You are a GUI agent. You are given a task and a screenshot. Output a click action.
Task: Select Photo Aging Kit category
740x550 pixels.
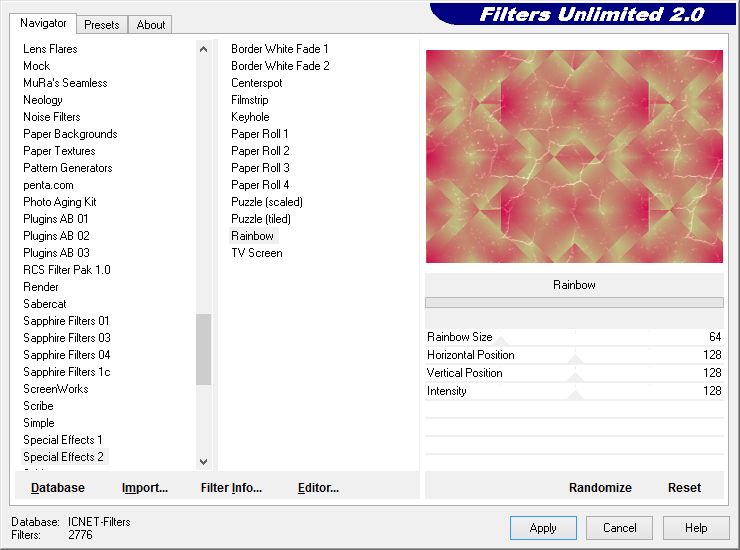(59, 202)
